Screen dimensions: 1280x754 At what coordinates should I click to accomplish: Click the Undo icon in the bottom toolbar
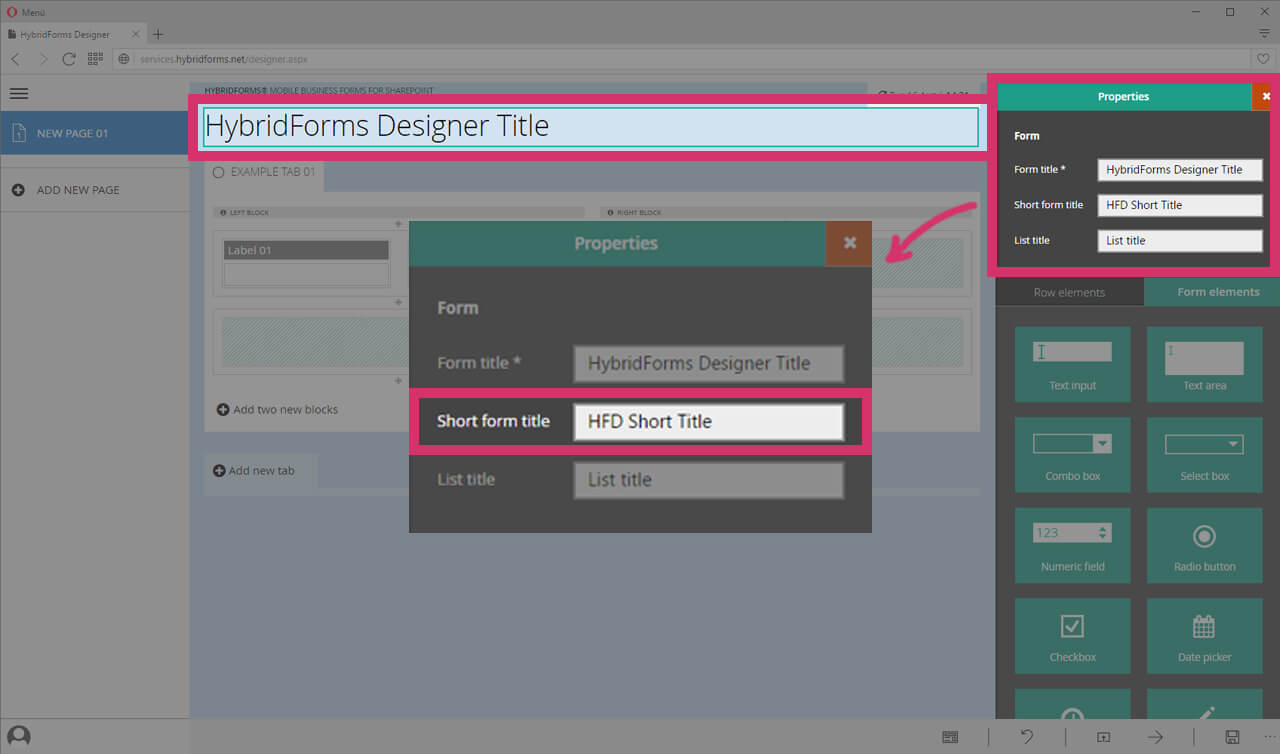pyautogui.click(x=1026, y=736)
